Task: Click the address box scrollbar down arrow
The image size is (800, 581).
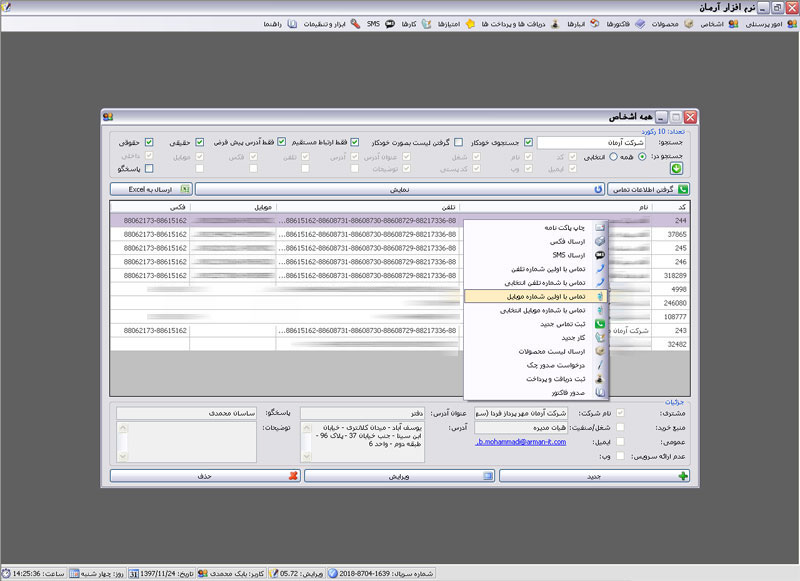Action: [307, 457]
